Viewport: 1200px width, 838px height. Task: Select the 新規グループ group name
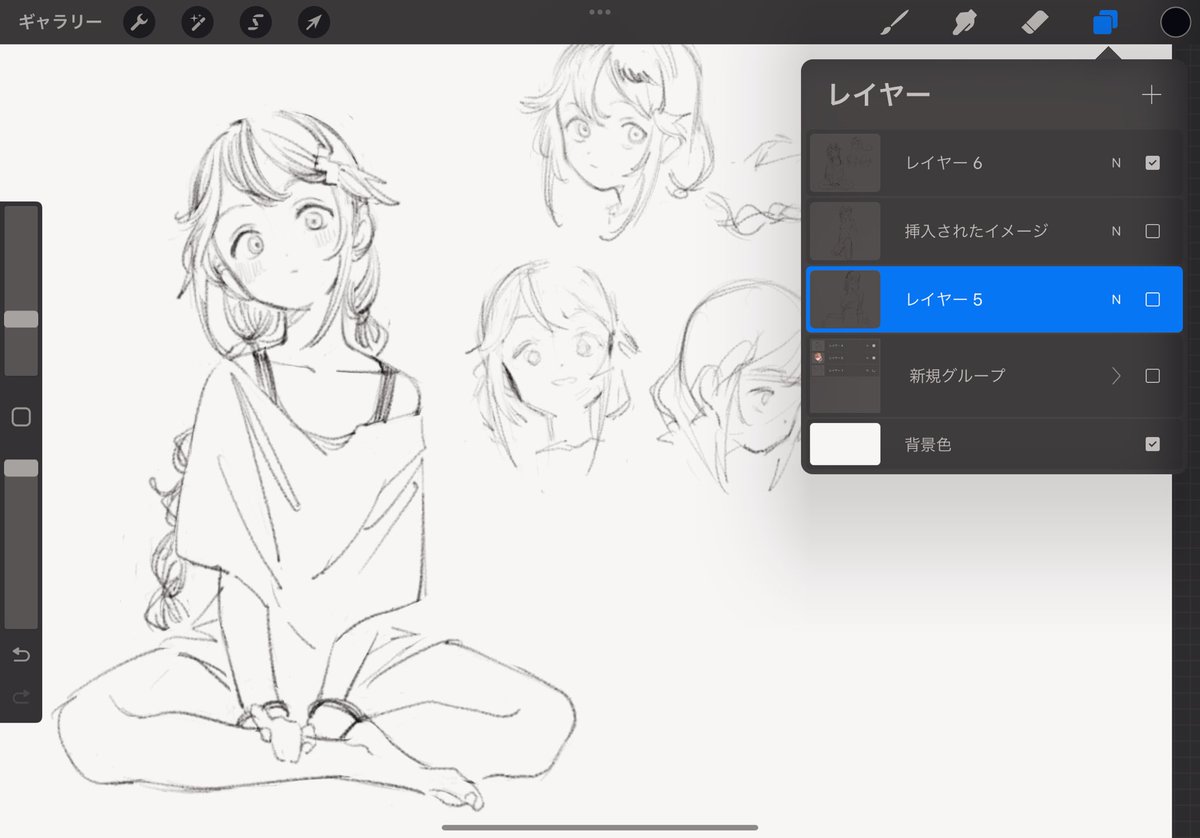957,376
